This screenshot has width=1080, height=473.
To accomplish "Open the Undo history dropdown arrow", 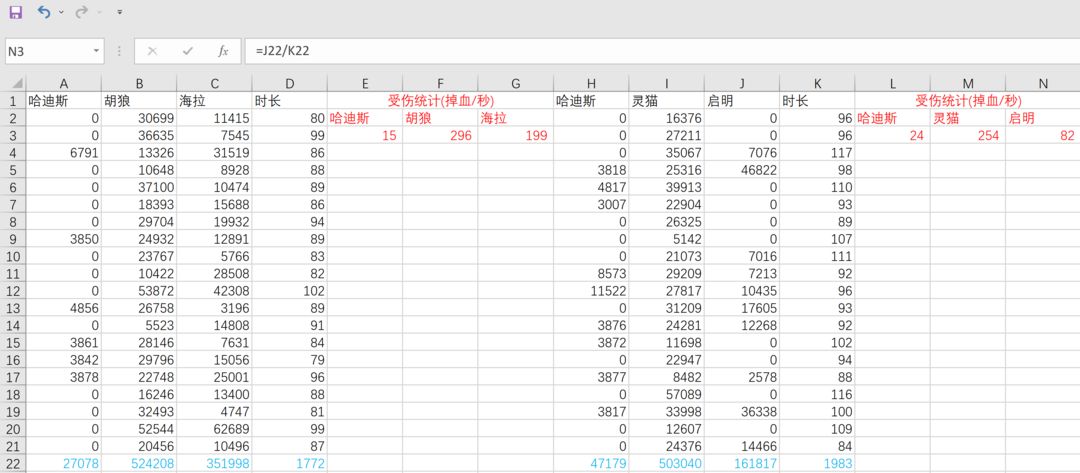I will coord(61,12).
